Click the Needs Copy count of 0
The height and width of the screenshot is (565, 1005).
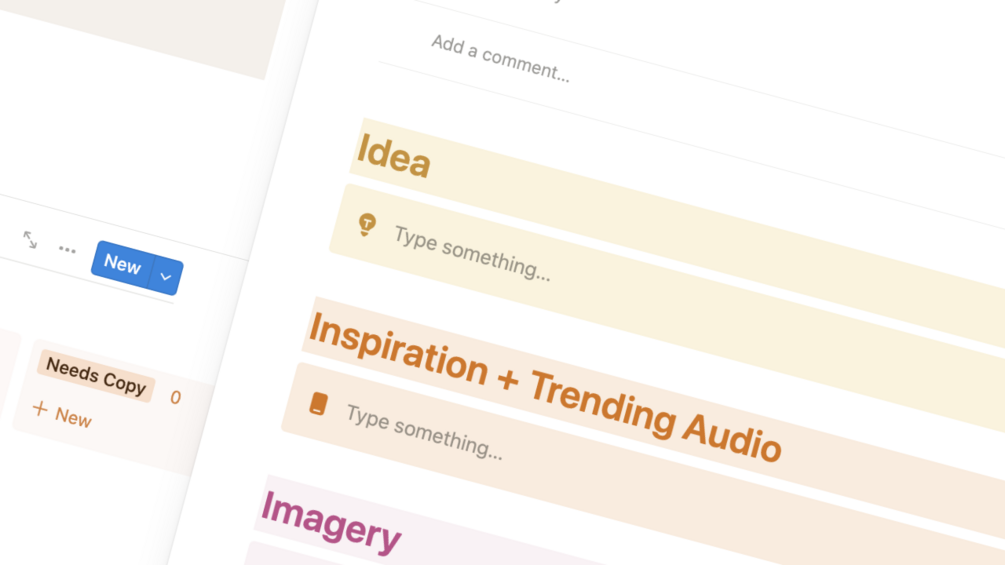176,398
